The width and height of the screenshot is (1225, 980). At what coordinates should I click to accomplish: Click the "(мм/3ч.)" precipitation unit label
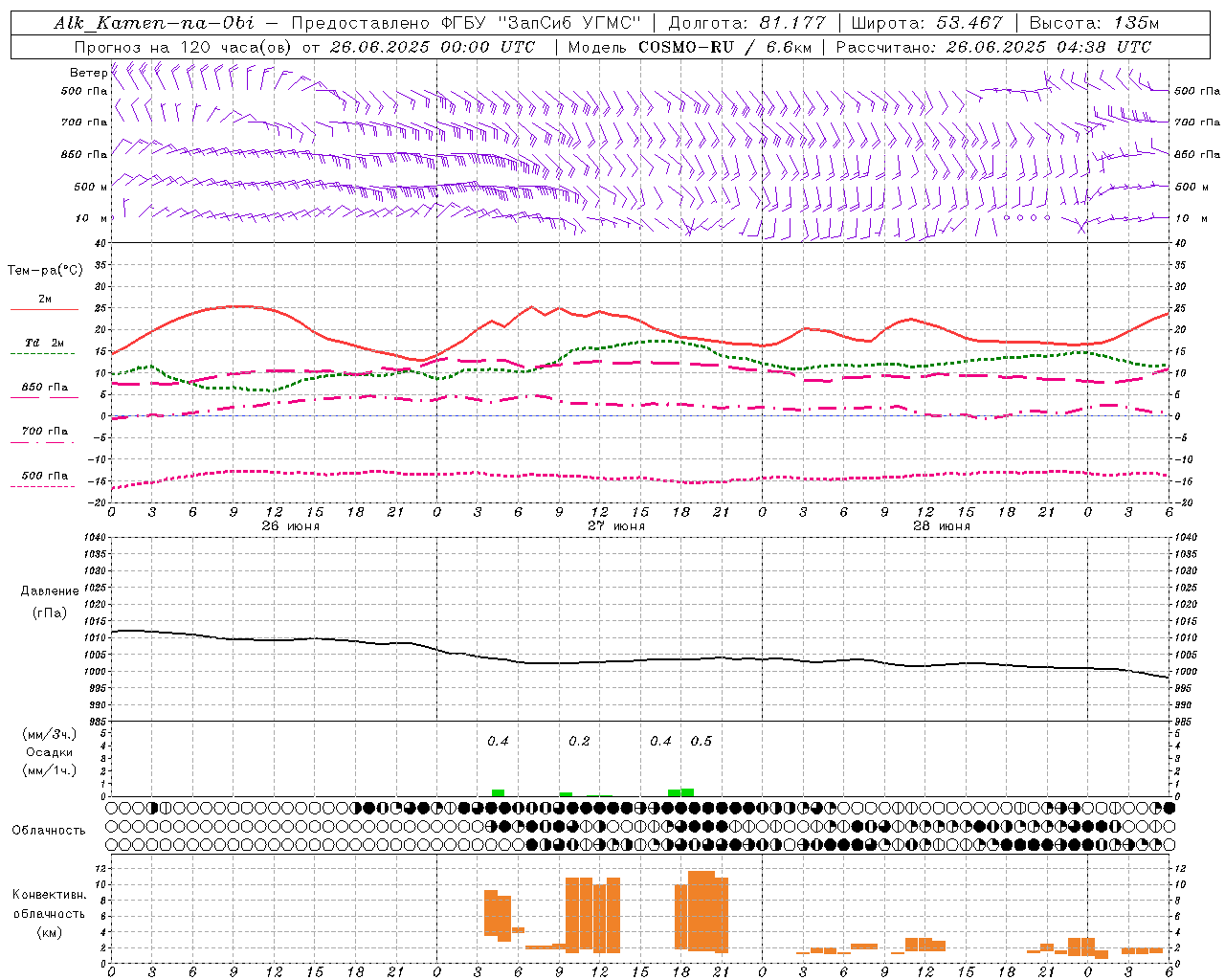click(50, 734)
